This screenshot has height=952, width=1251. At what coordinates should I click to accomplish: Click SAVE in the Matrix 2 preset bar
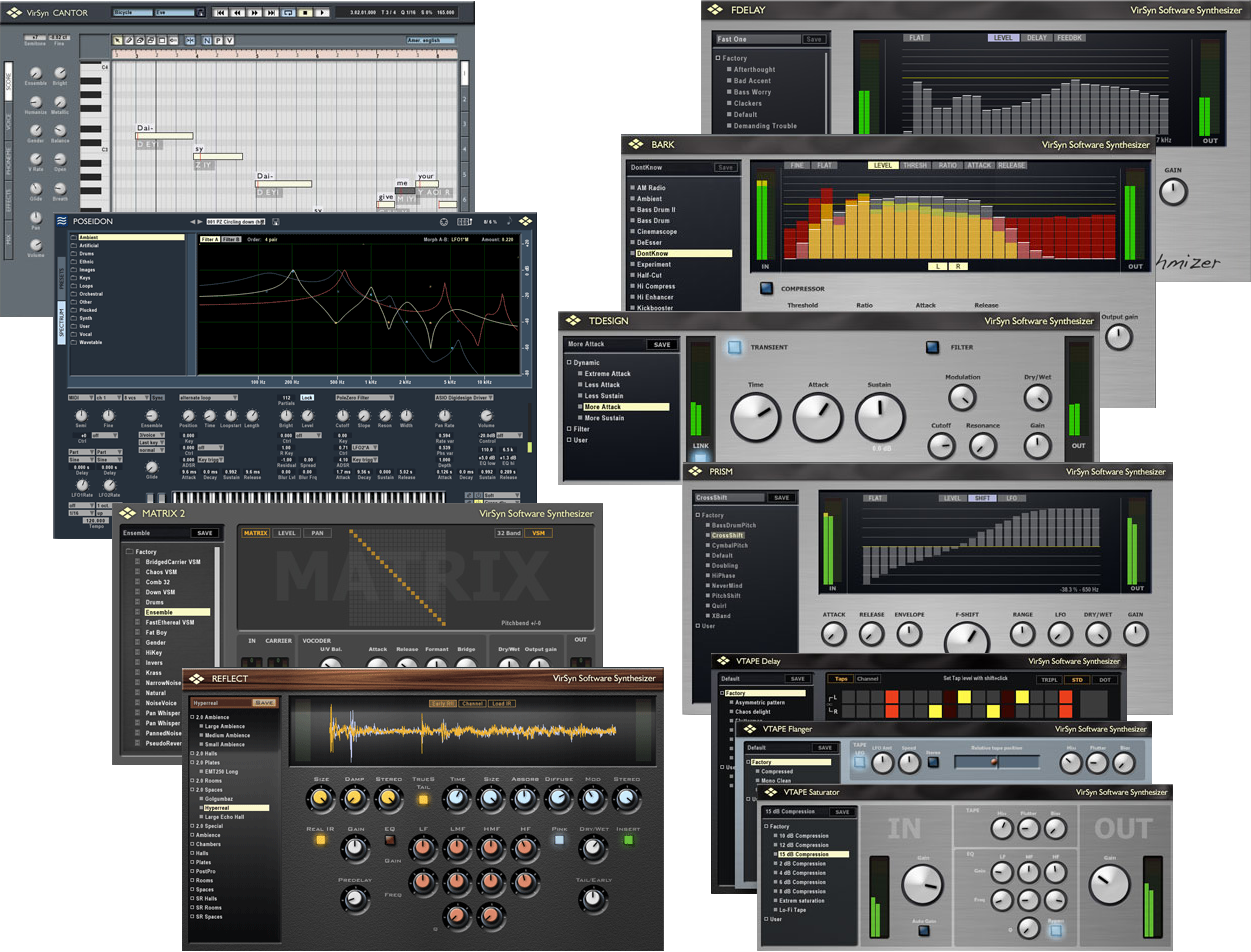pyautogui.click(x=205, y=533)
